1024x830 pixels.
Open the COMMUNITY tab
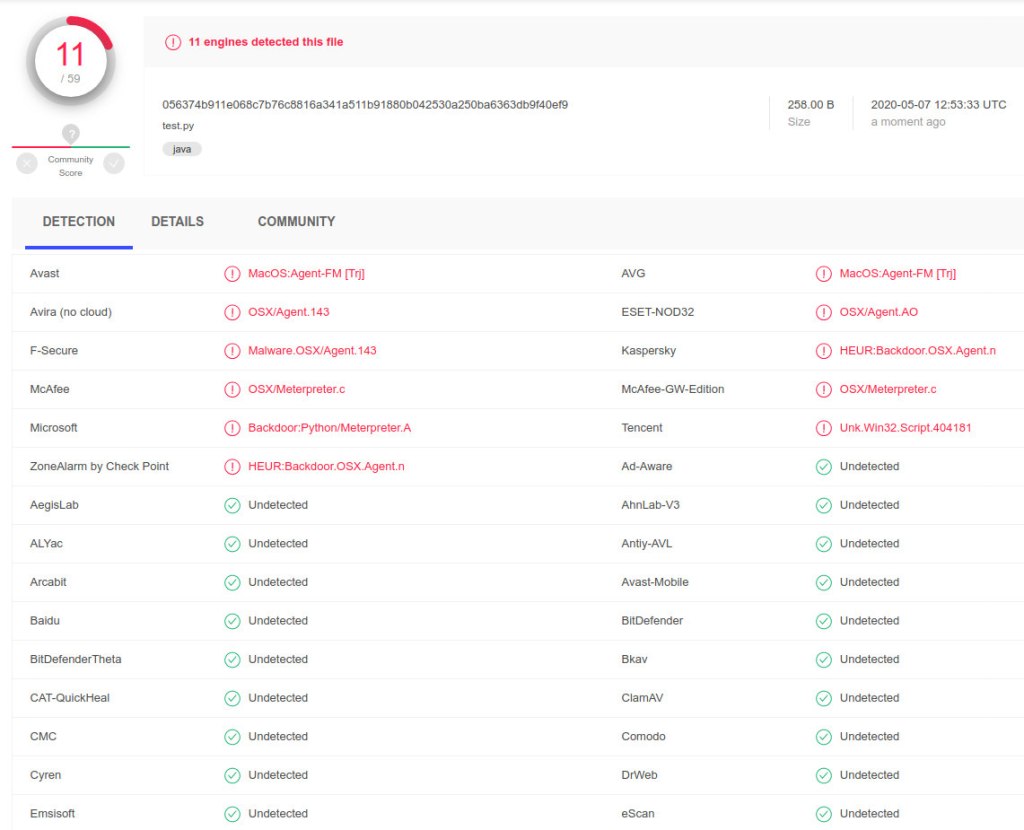point(296,222)
